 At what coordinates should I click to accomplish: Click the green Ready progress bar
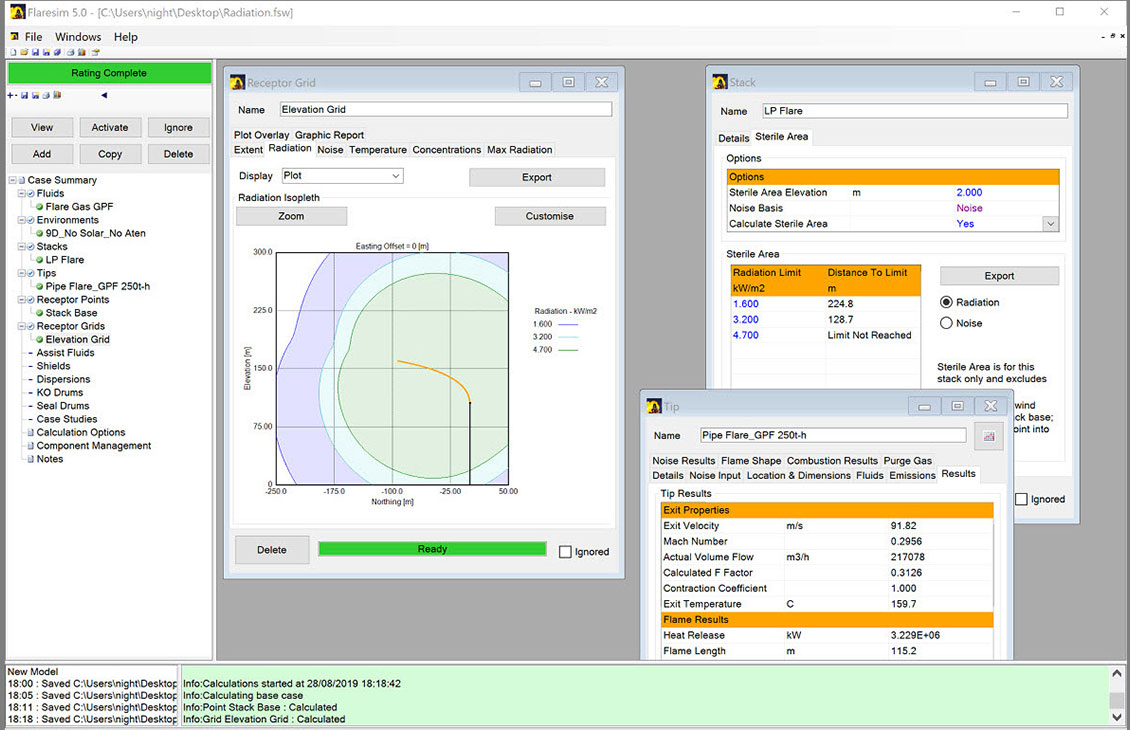432,549
